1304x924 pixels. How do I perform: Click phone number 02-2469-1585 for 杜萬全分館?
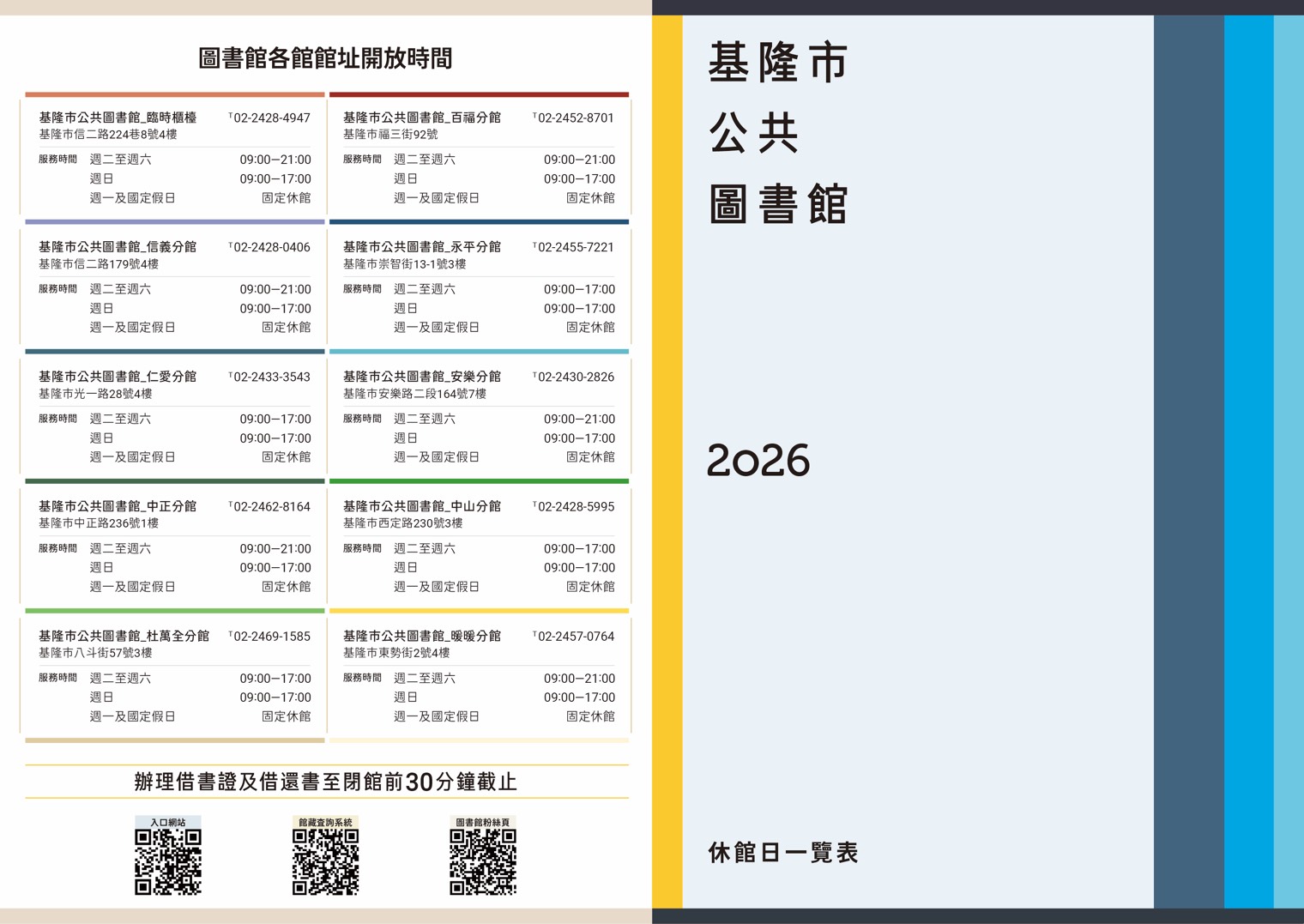(271, 637)
